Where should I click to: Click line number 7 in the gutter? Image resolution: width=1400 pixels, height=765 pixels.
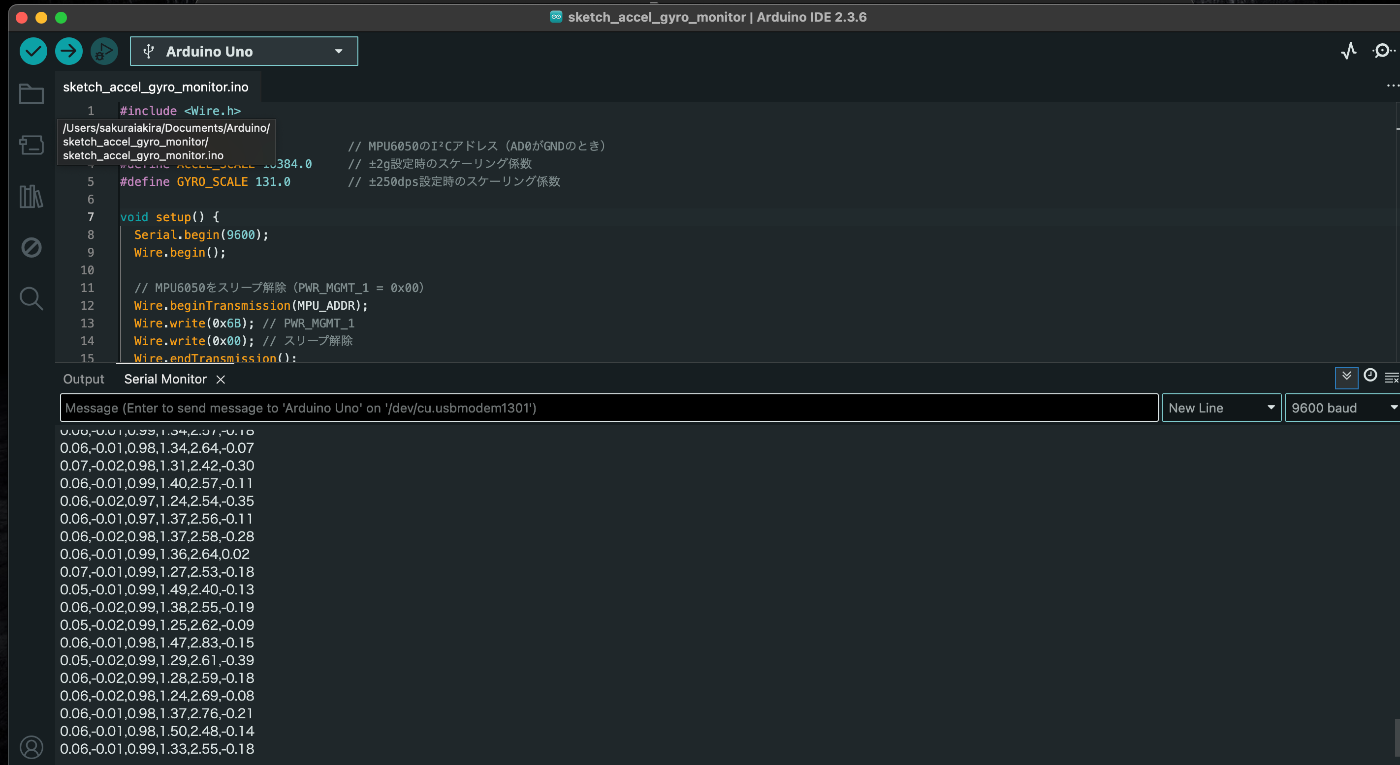[x=91, y=217]
